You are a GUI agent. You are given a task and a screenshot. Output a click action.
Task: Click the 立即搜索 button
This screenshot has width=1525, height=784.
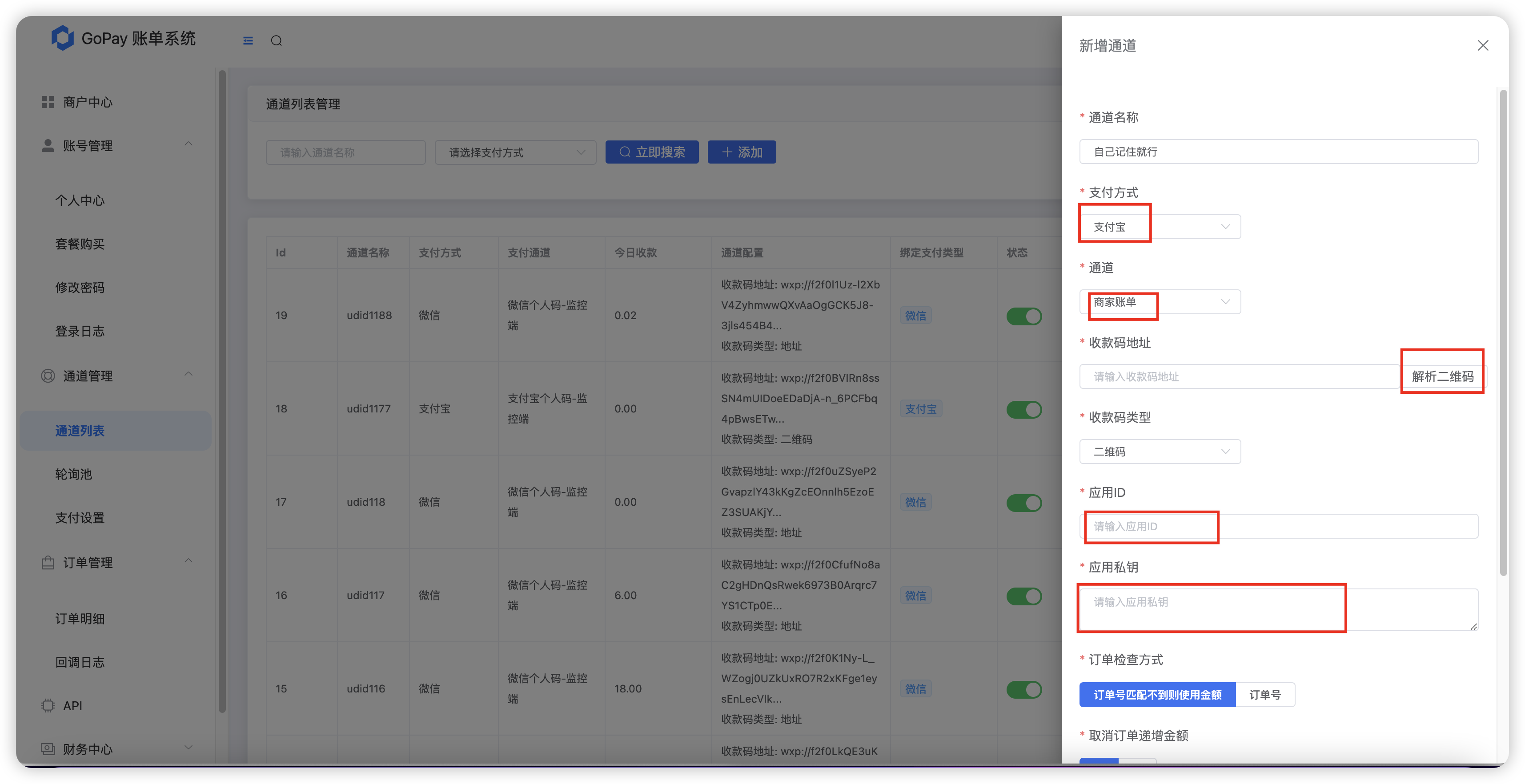pos(652,152)
